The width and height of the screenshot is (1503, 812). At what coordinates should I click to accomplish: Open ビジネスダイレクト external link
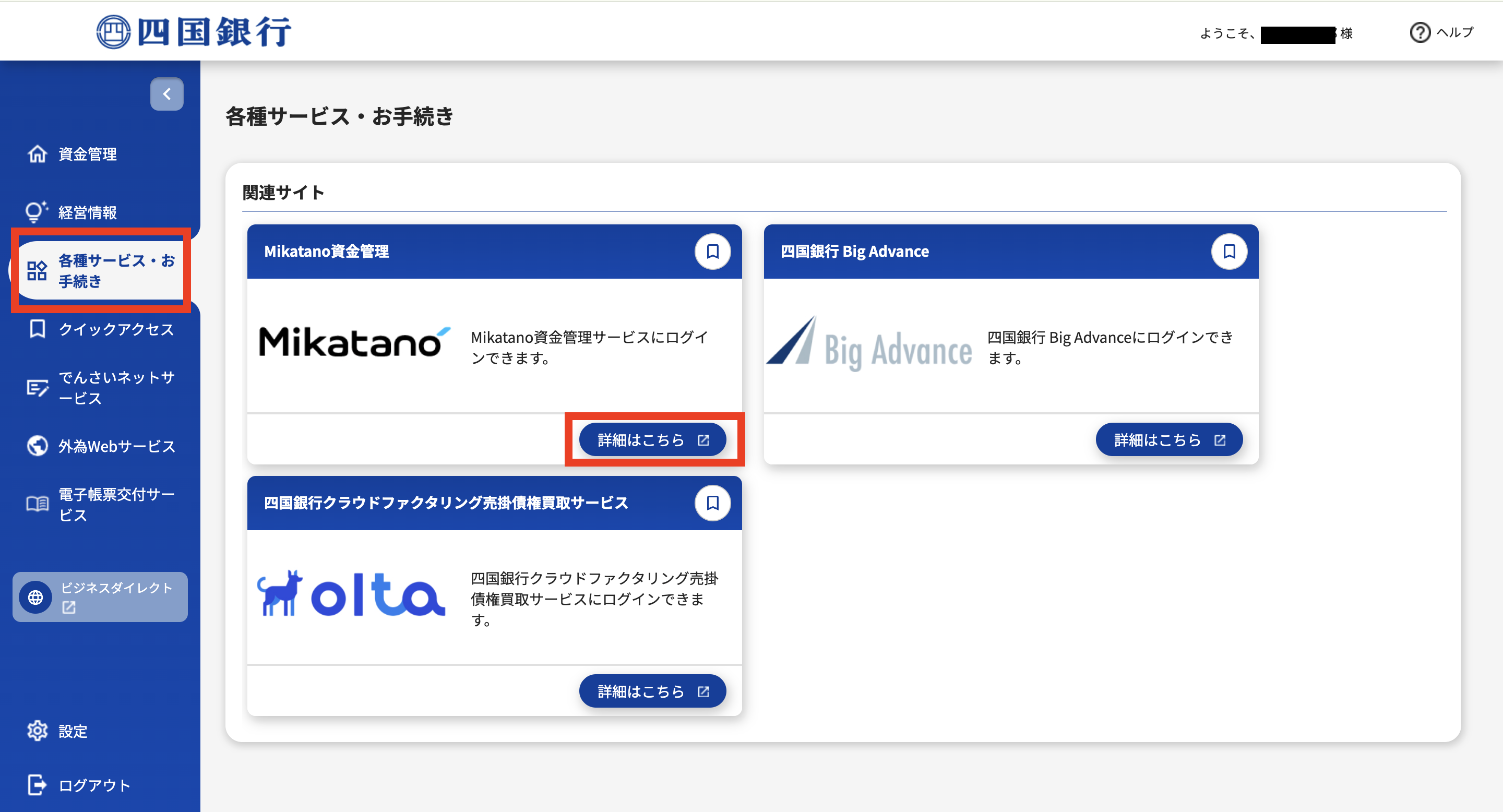[x=100, y=597]
